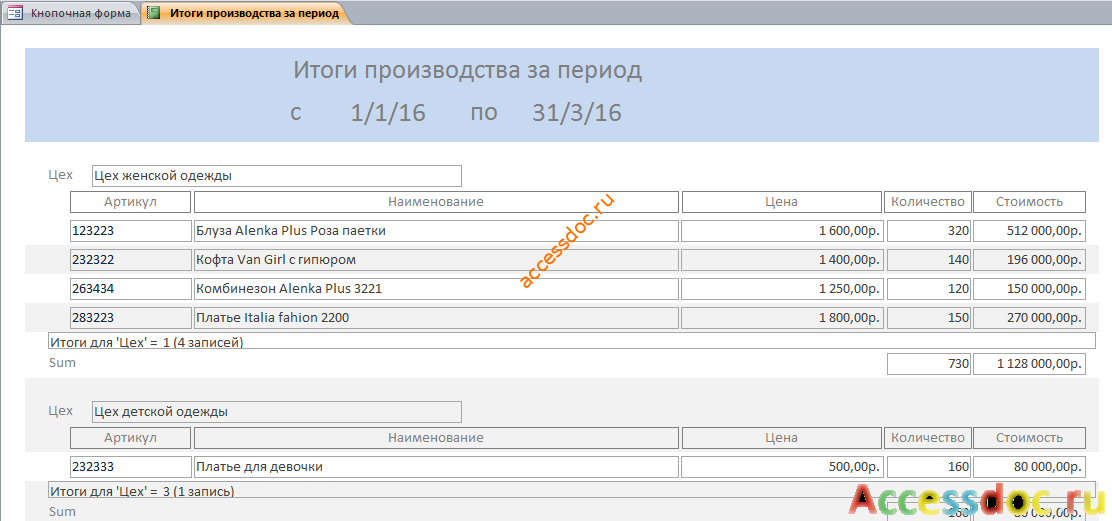Click the form icon on Кнопочная форма tab

[x=14, y=13]
